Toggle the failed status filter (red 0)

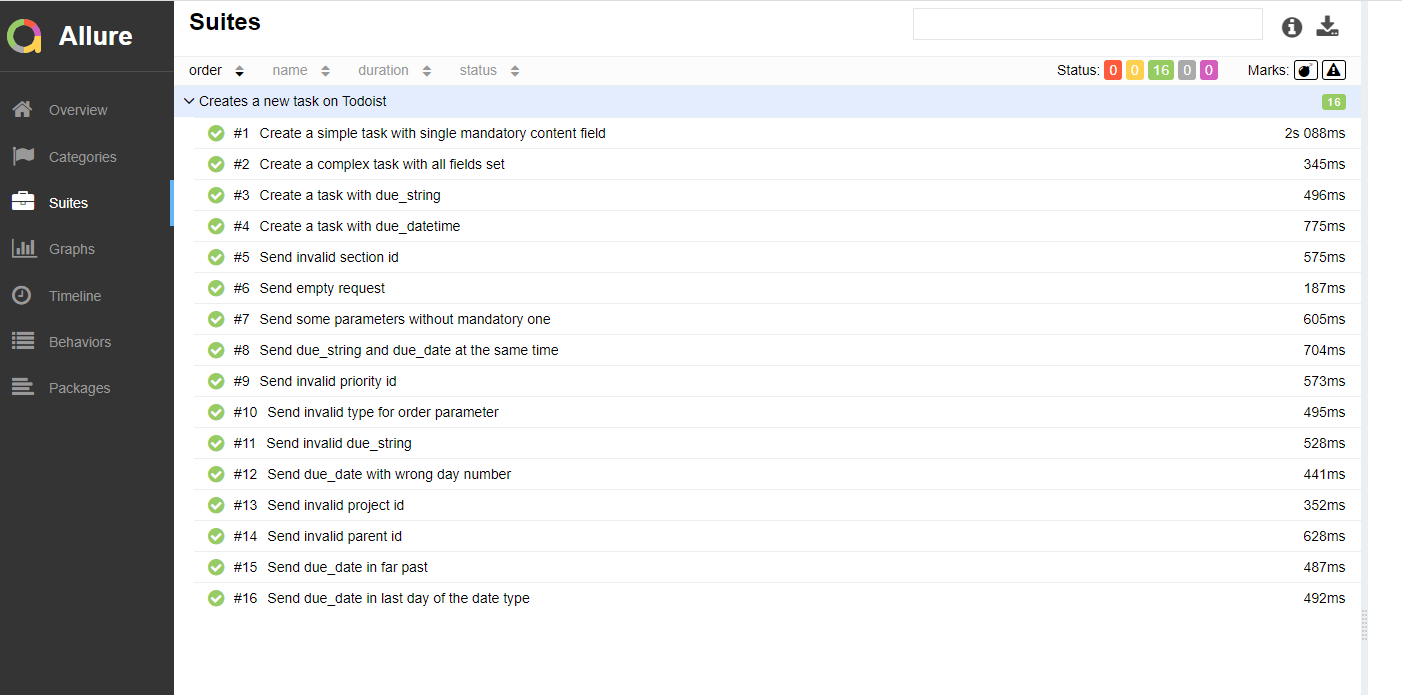tap(1113, 70)
